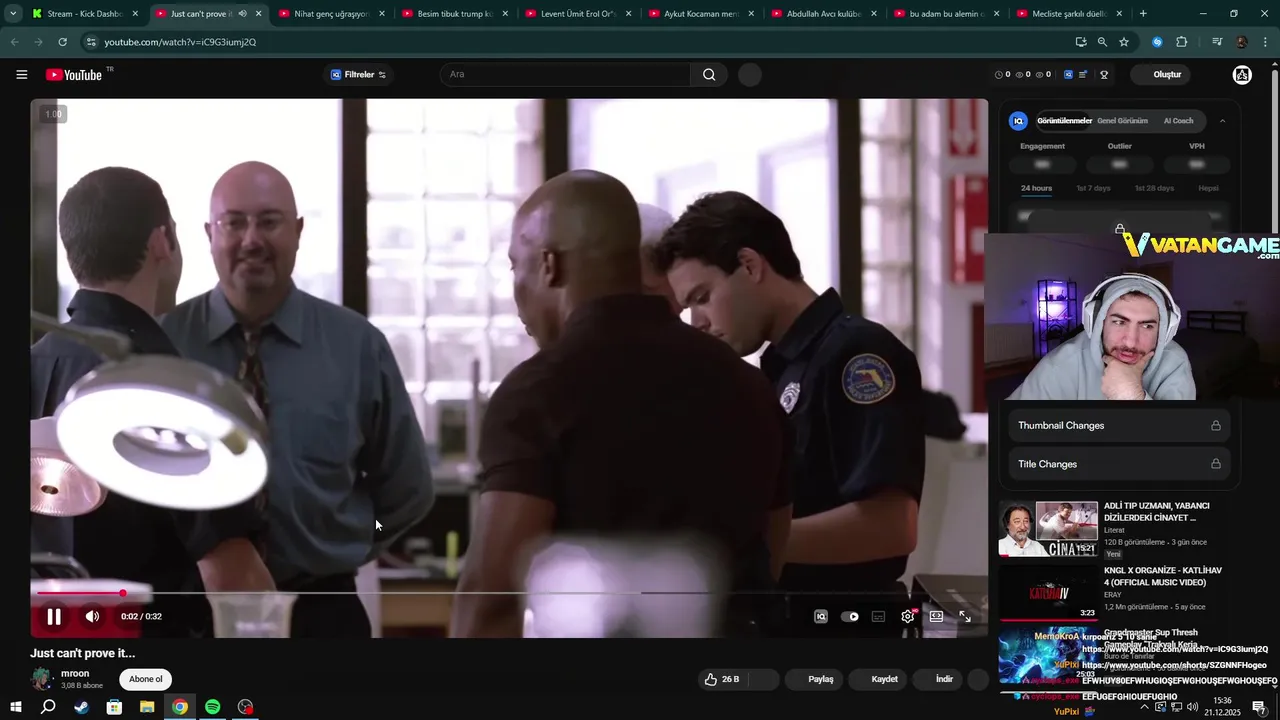
Task: Seek along the video progress bar
Action: 508,593
